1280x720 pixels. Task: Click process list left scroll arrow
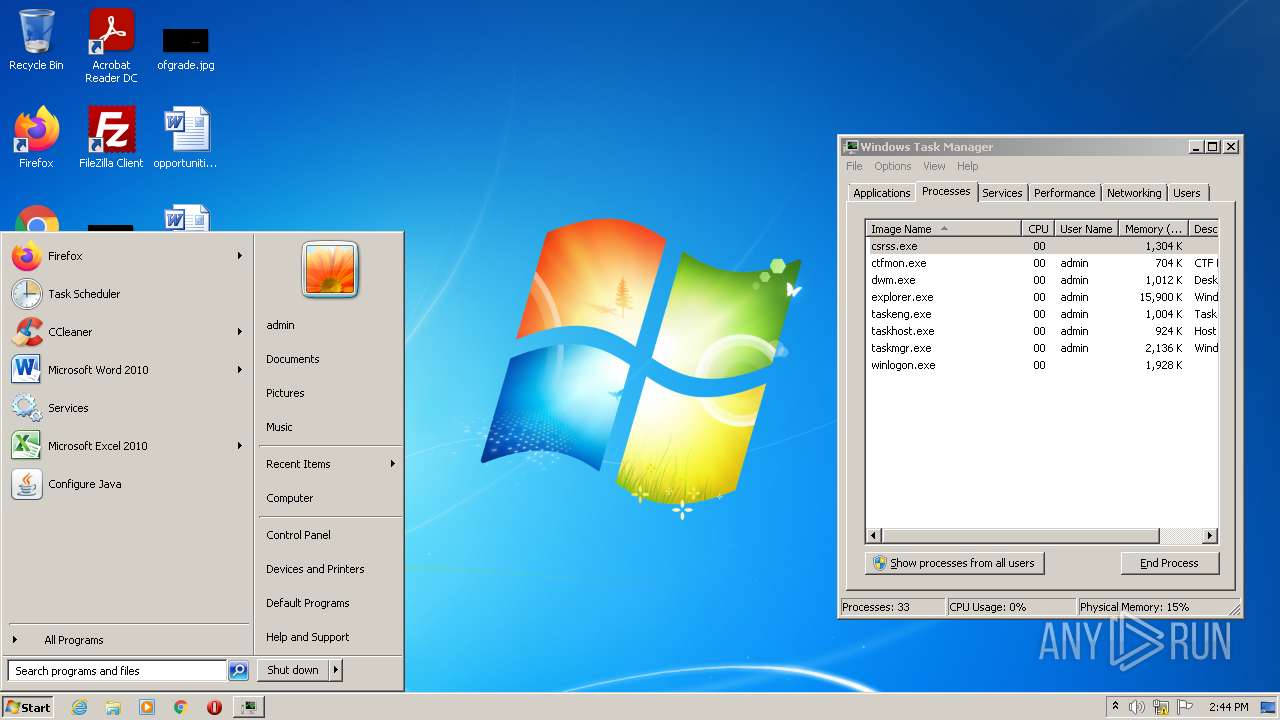point(874,536)
